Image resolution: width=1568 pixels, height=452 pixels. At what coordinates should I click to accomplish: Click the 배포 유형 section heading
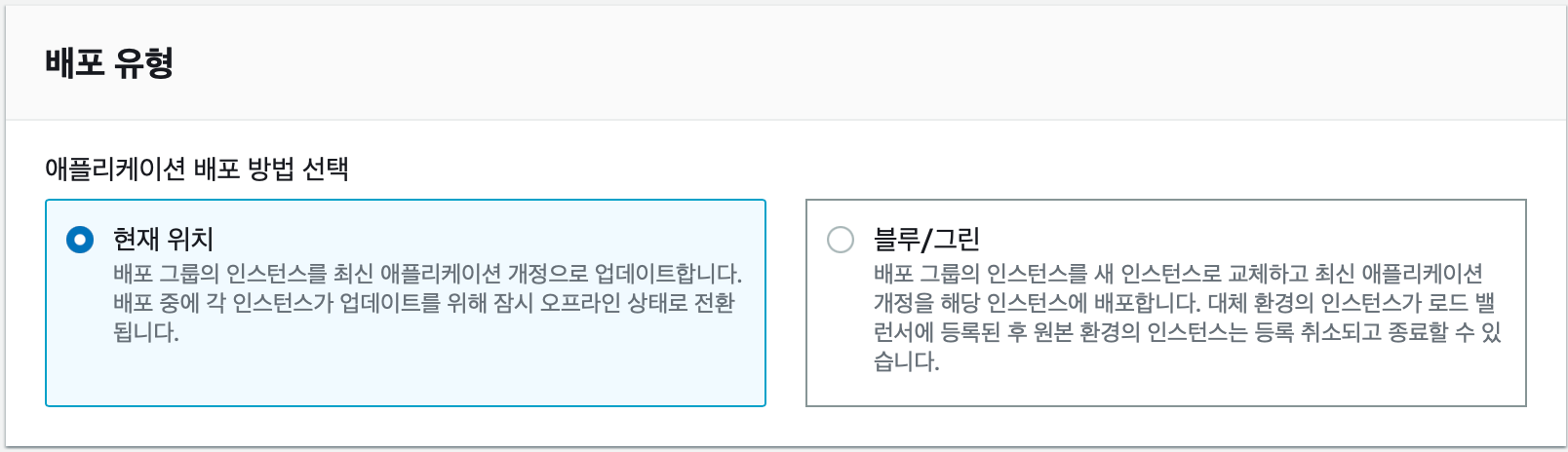[x=109, y=62]
